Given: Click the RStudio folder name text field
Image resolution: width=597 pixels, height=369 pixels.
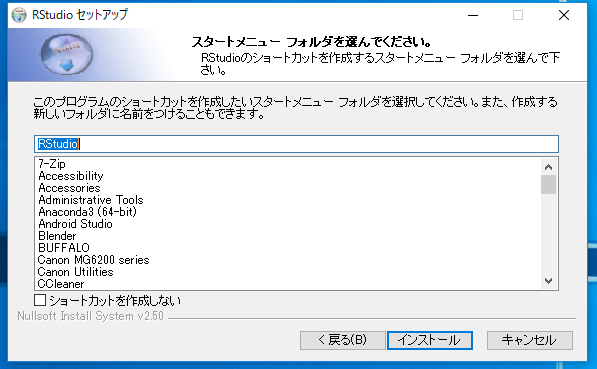Looking at the screenshot, I should pyautogui.click(x=296, y=144).
